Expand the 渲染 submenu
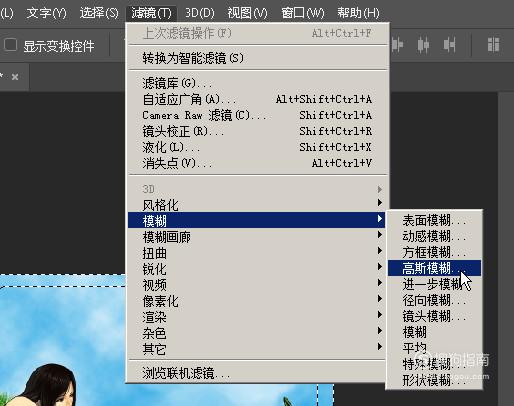 [x=257, y=316]
